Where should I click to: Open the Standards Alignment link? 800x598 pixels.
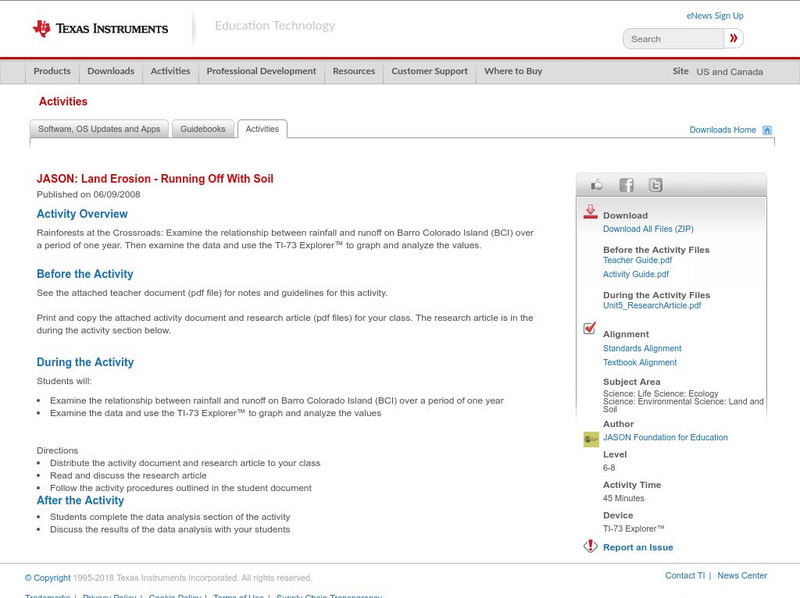pos(642,348)
